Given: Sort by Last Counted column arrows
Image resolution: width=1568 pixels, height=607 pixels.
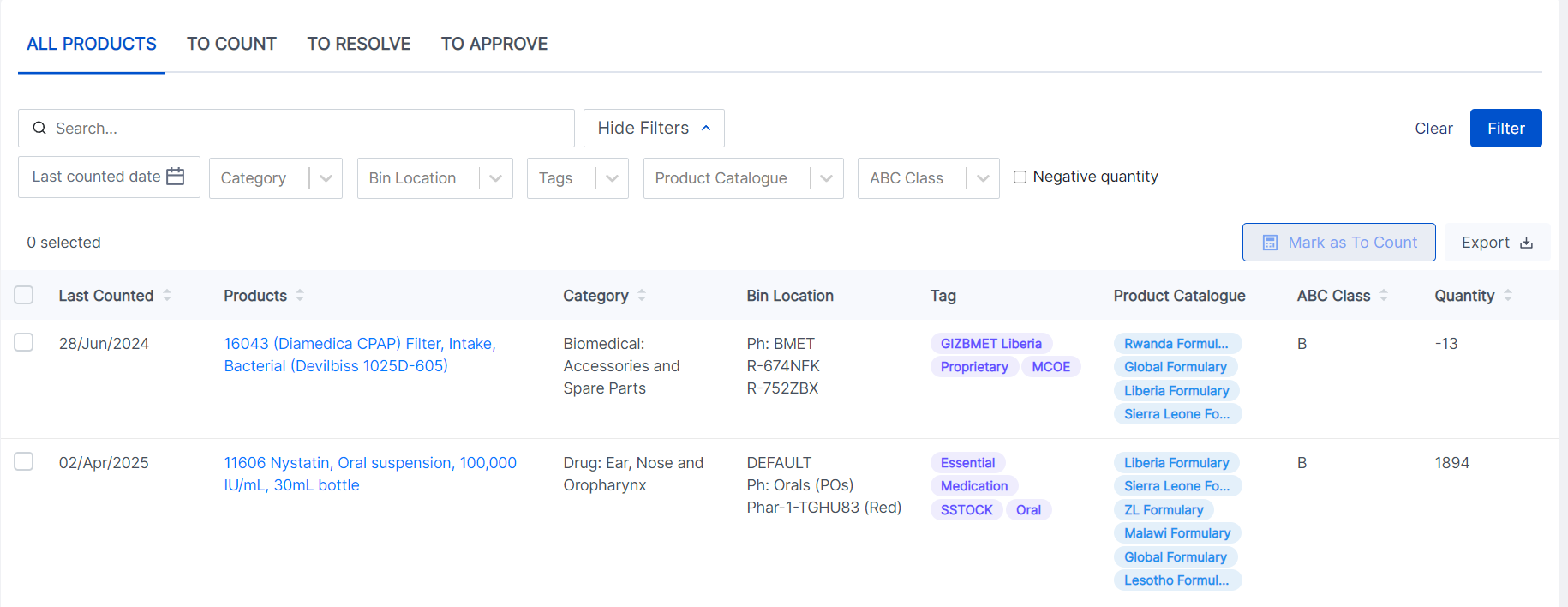Looking at the screenshot, I should click(x=167, y=296).
